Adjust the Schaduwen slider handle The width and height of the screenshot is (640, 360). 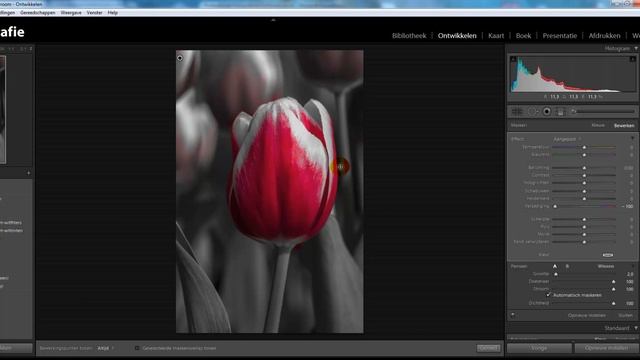[x=584, y=191]
